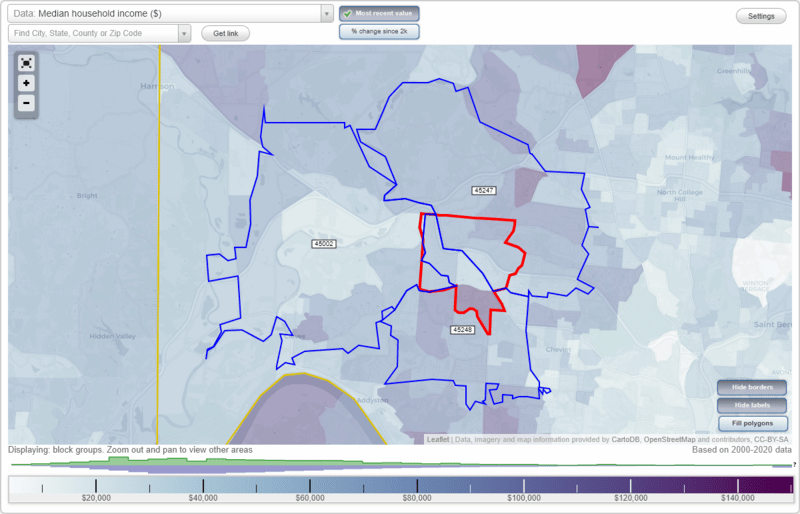Click the 45248 zip code label
Viewport: 800px width, 514px height.
coord(463,330)
